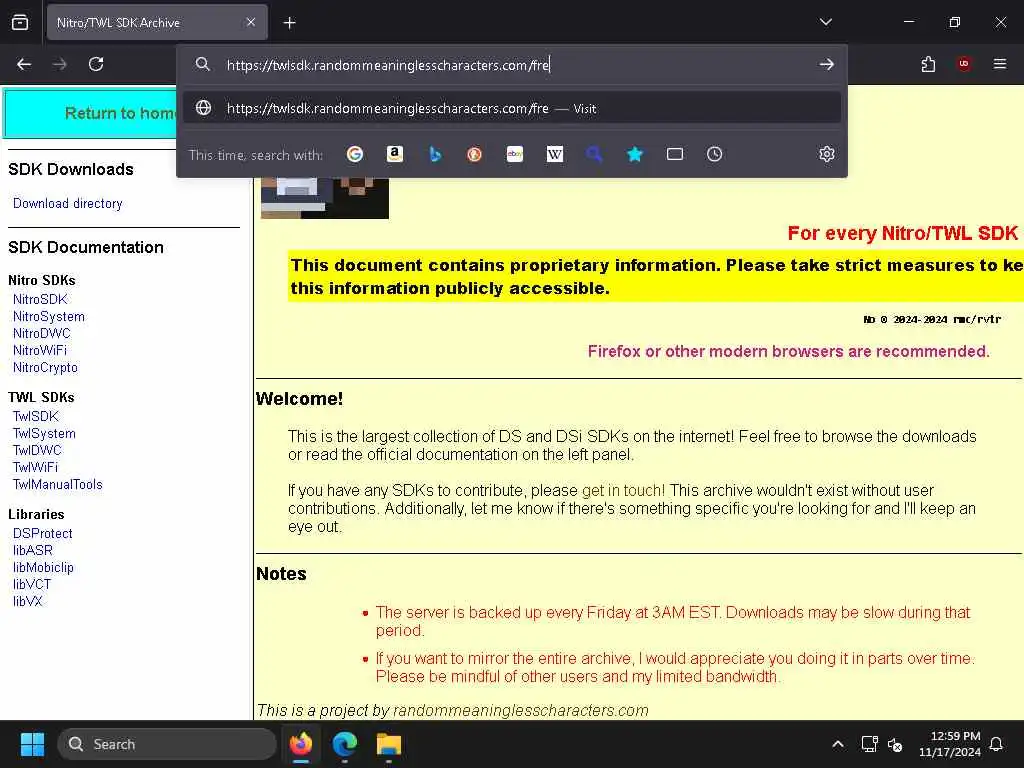1024x768 pixels.
Task: Click the blue magnifier search engine icon
Action: [594, 154]
